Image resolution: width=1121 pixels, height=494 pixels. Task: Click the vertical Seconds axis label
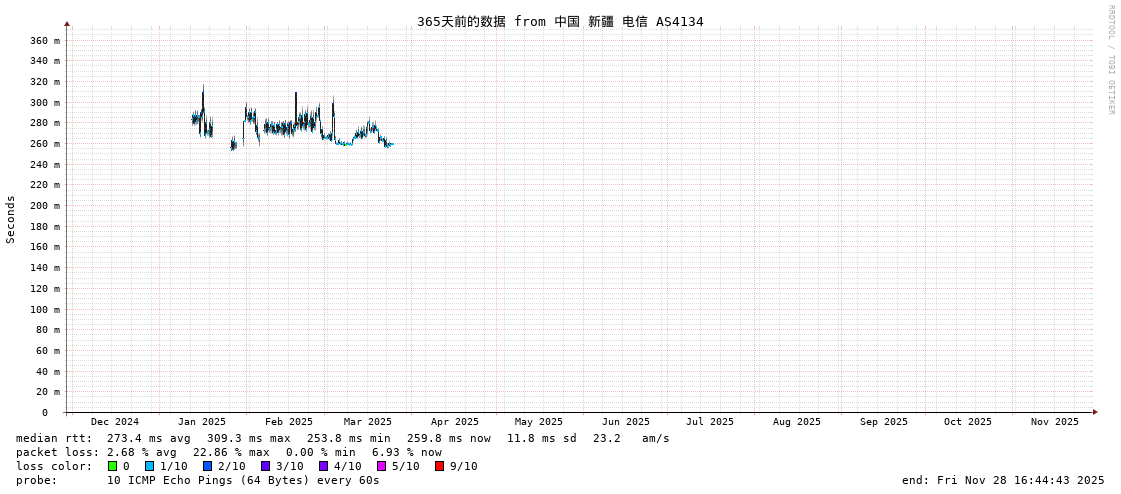coord(11,219)
